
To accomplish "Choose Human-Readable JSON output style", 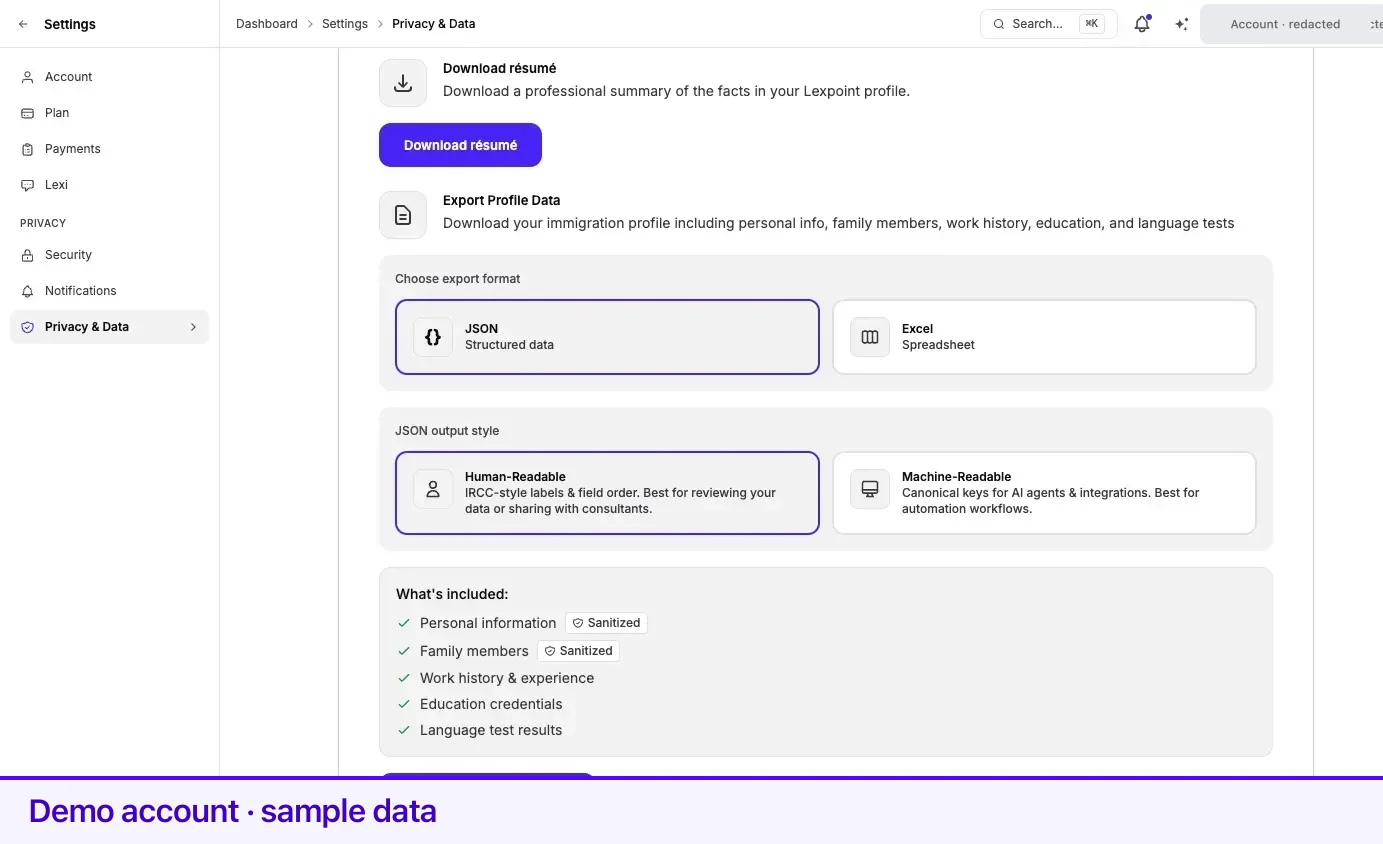I will point(607,493).
